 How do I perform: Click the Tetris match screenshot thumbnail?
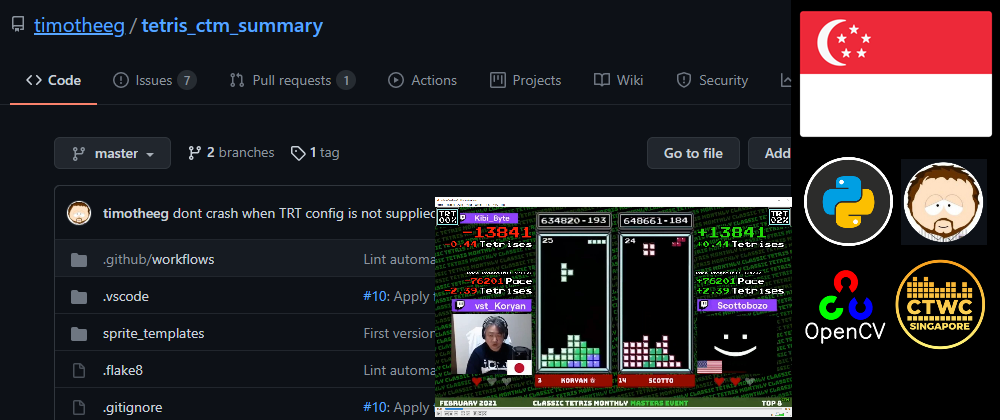(612, 305)
